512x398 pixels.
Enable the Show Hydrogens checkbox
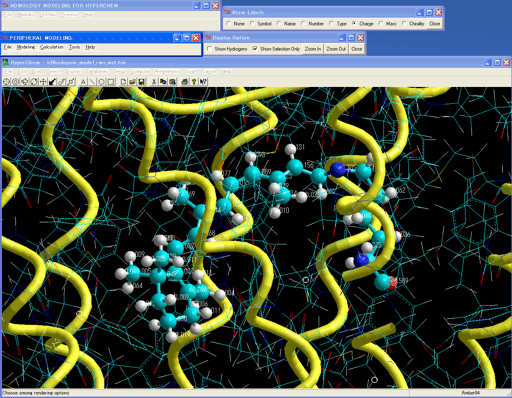209,49
